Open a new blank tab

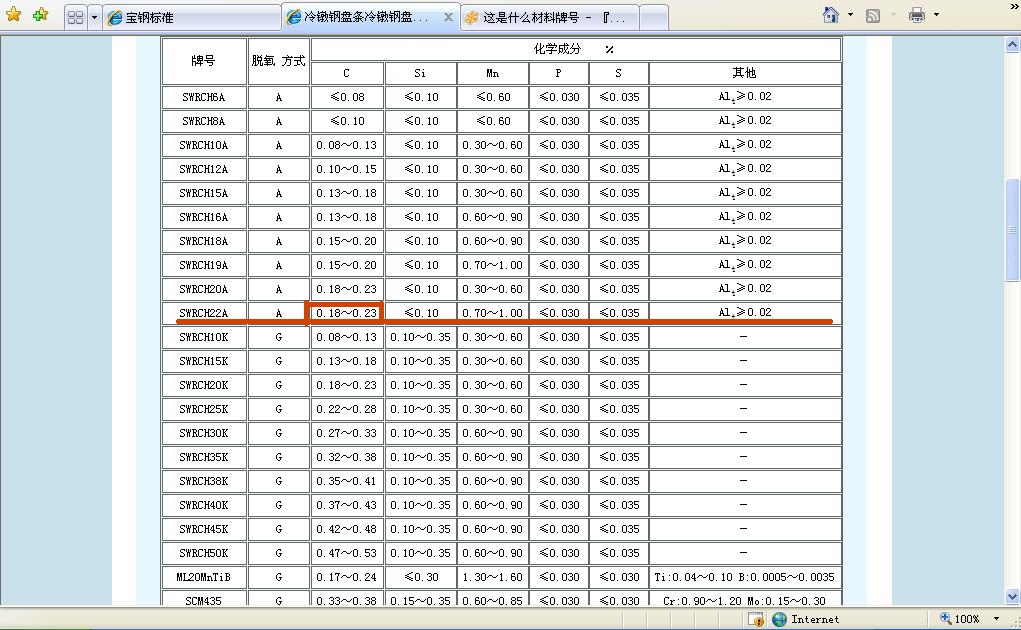[x=654, y=18]
